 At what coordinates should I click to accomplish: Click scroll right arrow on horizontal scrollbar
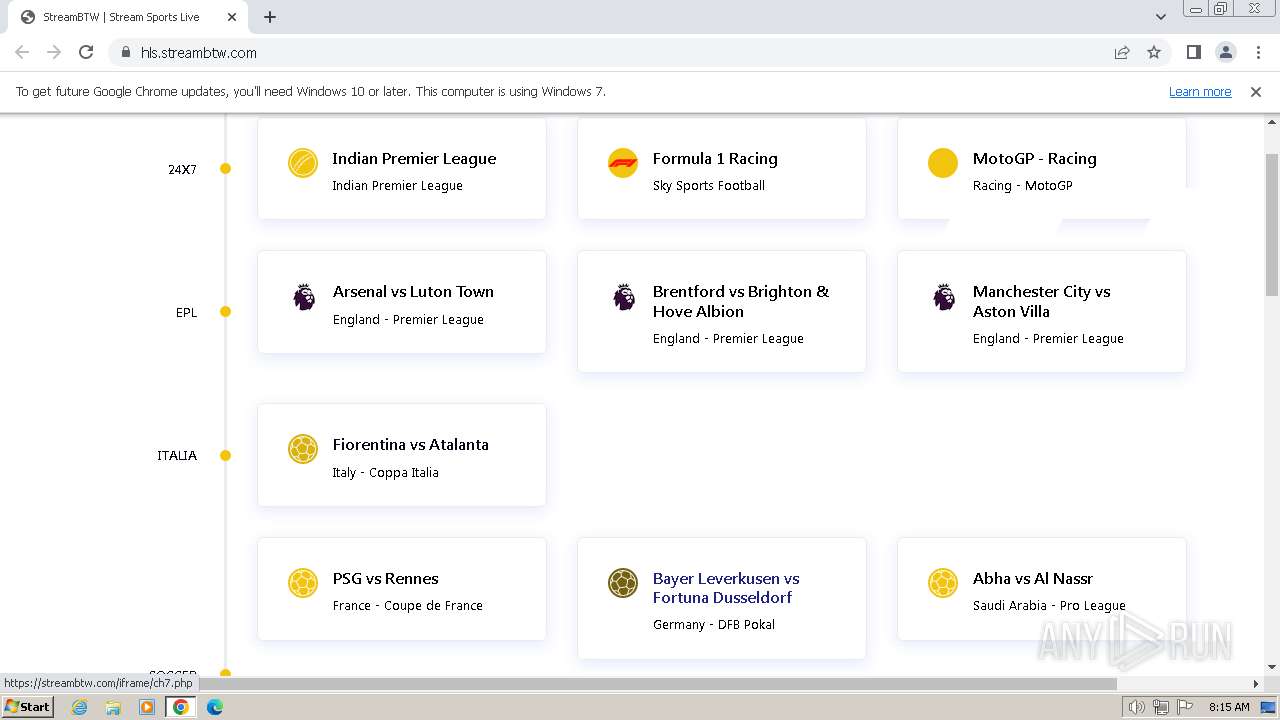click(x=1256, y=684)
